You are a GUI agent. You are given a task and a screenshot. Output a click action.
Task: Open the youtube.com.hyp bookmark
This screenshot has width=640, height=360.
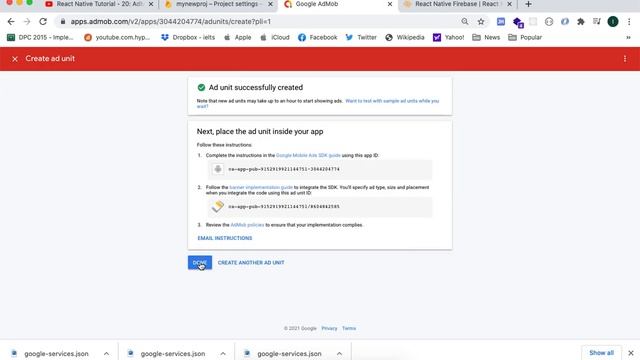(x=117, y=38)
